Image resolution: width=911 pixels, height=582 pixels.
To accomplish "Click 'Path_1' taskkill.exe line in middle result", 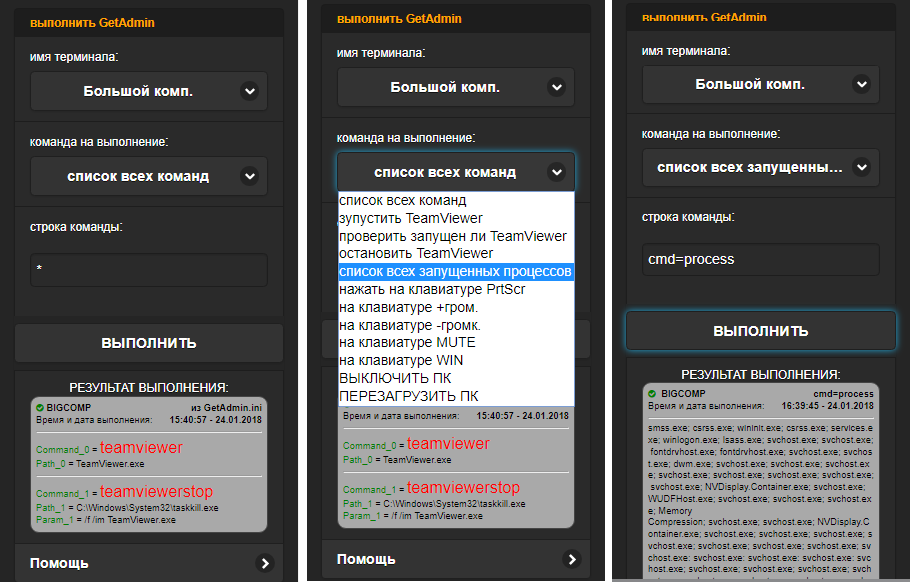I will click(x=434, y=504).
